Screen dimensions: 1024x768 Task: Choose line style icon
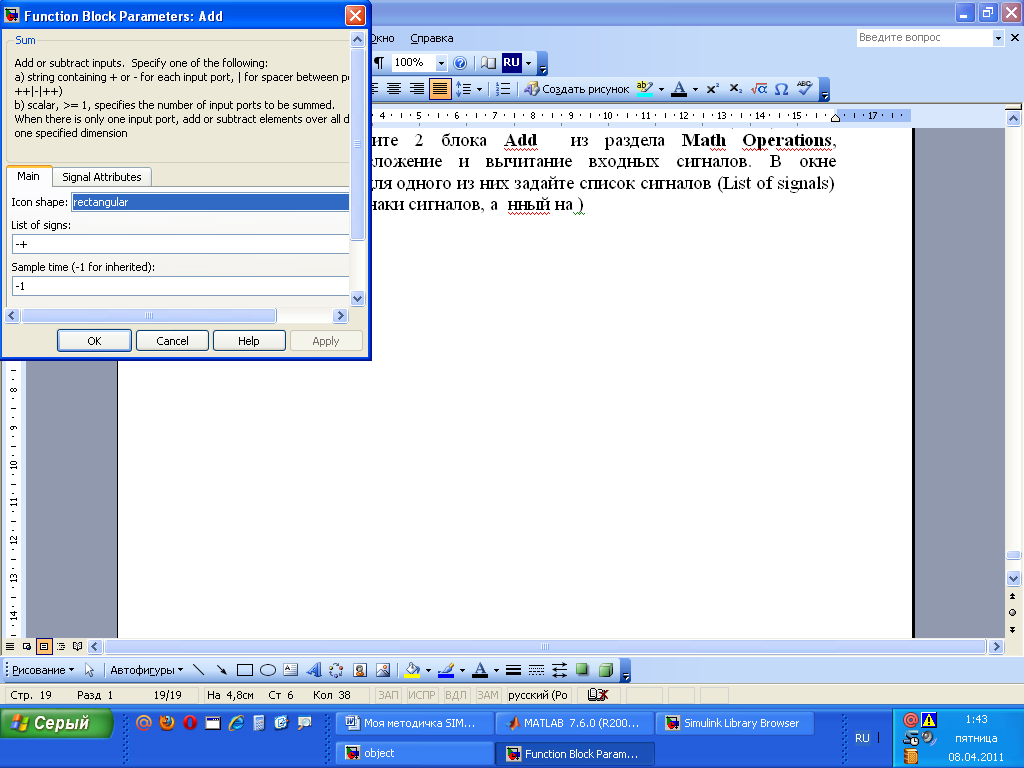point(513,670)
